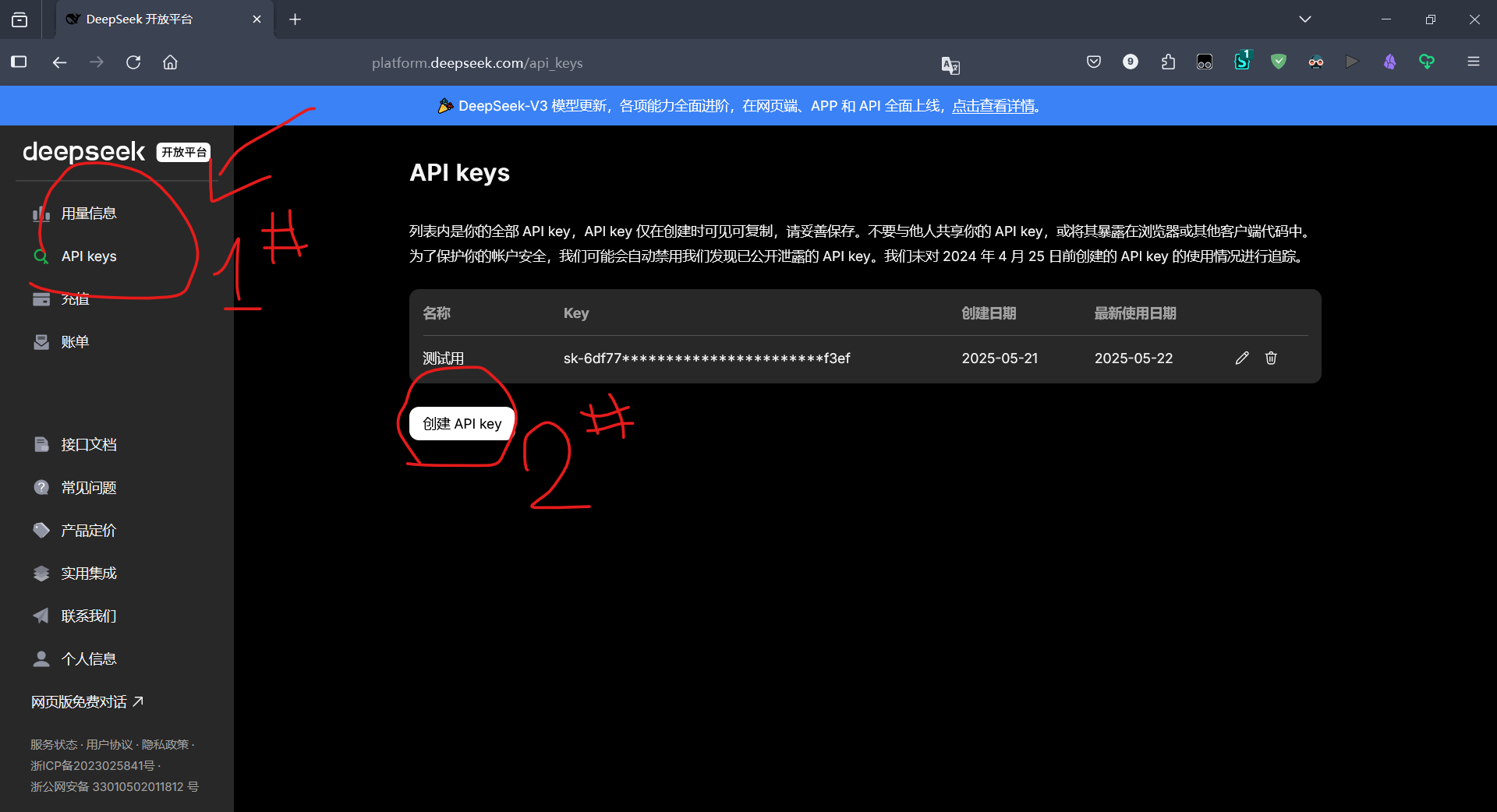Viewport: 1497px width, 812px height.
Task: Open the tab list chevron dropdown
Action: [1306, 19]
